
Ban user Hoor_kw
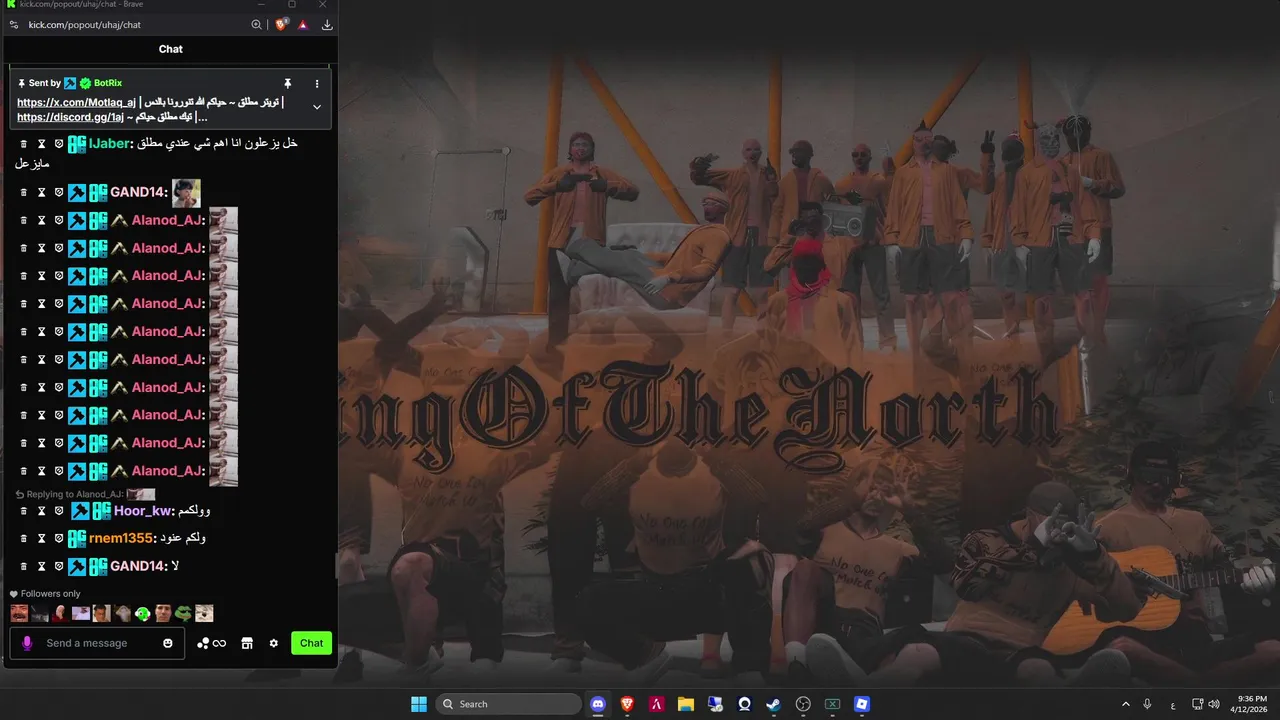point(59,511)
